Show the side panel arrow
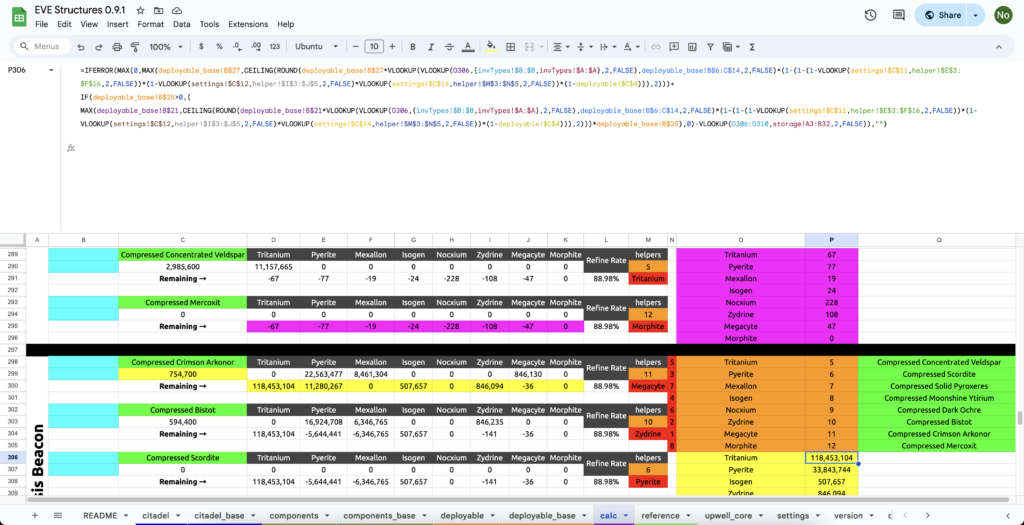1024x525 pixels. (x=1009, y=515)
